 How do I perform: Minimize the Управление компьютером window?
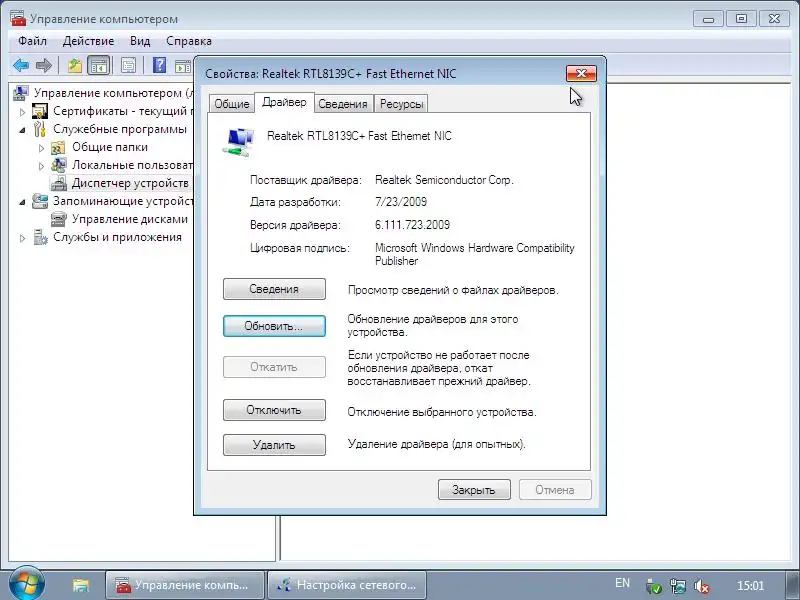[709, 19]
